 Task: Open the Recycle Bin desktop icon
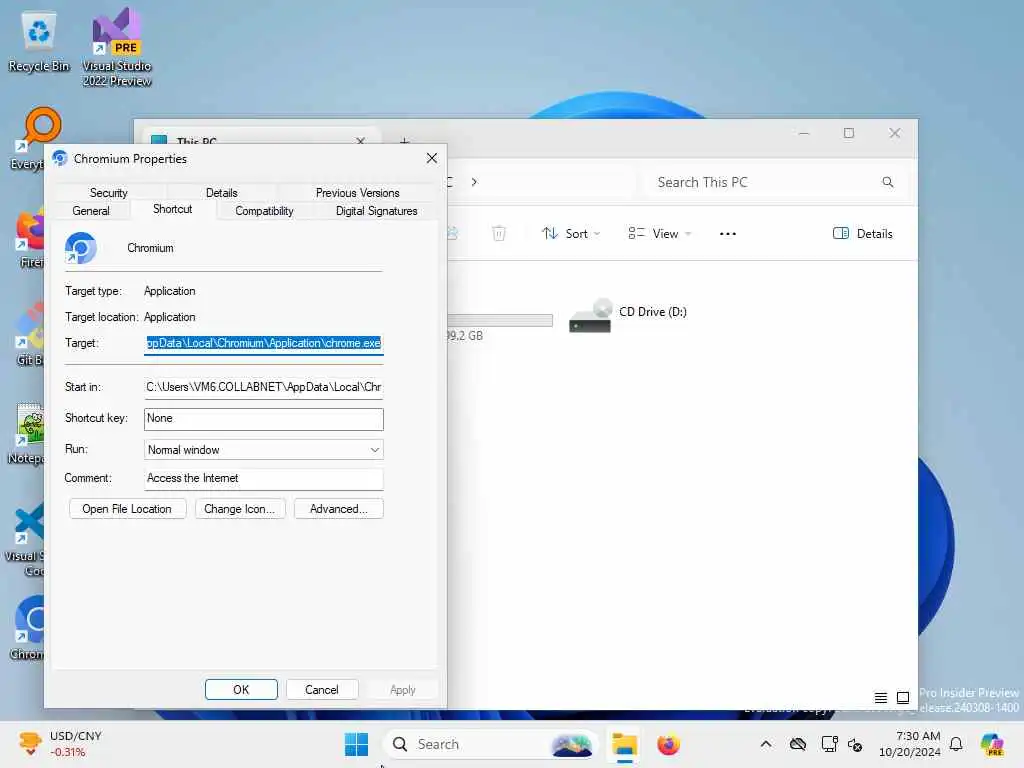click(x=39, y=42)
